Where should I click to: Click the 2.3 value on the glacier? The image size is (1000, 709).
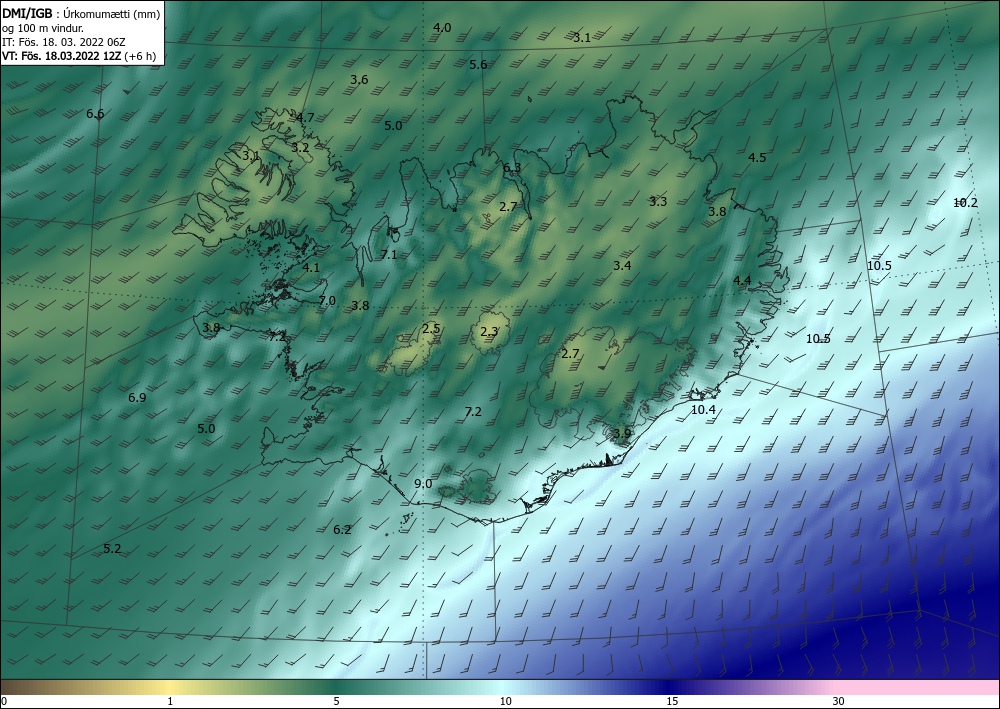[x=489, y=332]
